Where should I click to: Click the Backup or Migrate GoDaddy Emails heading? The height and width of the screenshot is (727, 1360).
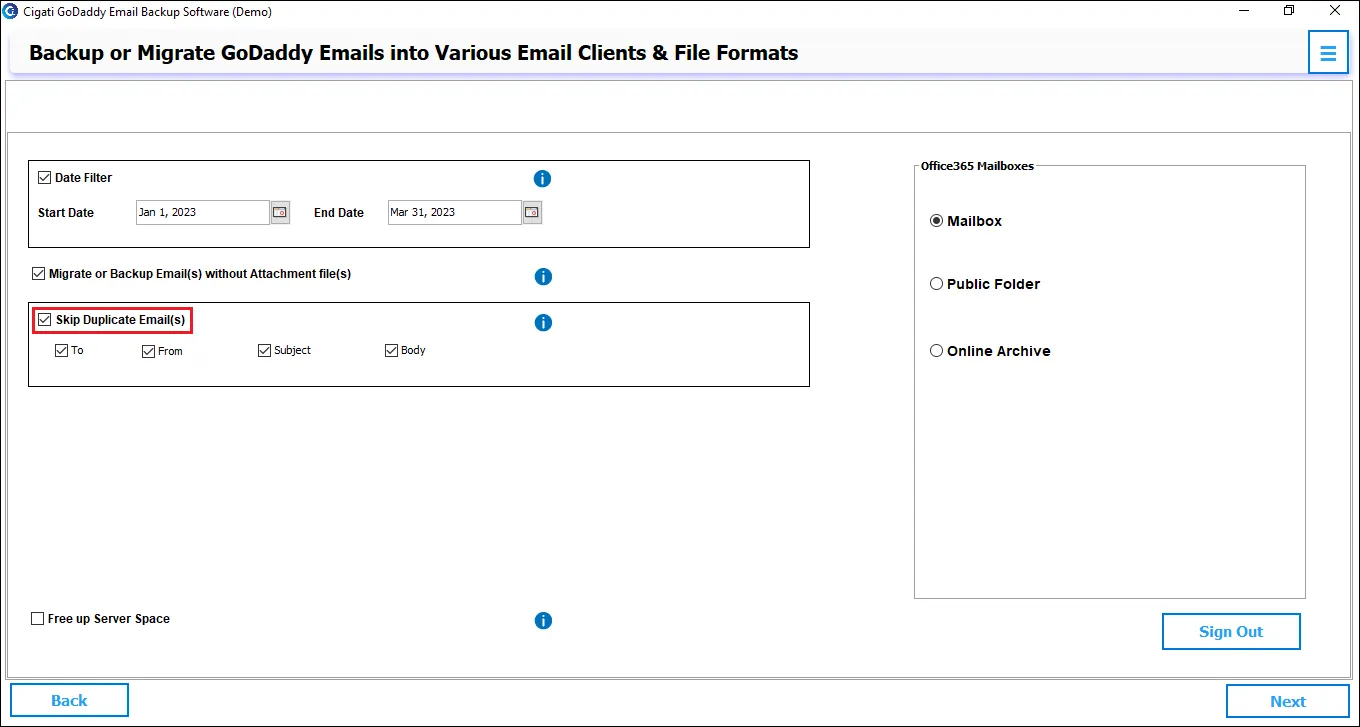[x=414, y=53]
